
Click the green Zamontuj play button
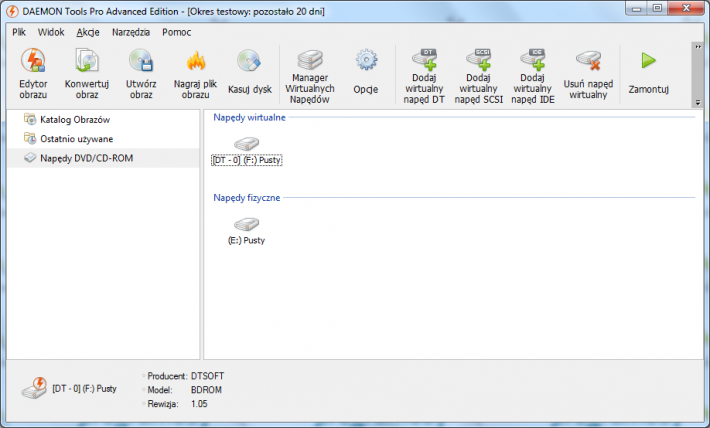point(648,60)
